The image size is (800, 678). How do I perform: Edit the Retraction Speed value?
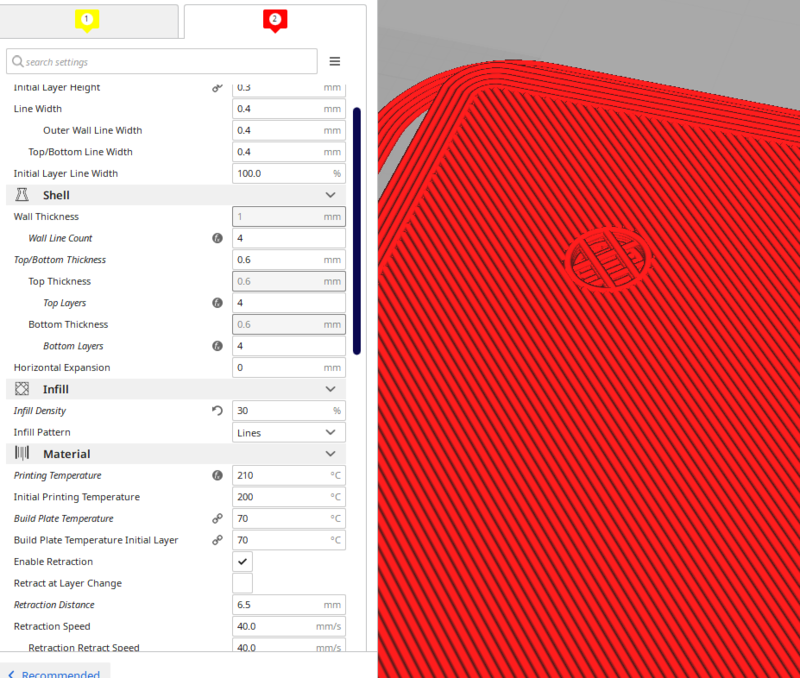[x=289, y=626]
